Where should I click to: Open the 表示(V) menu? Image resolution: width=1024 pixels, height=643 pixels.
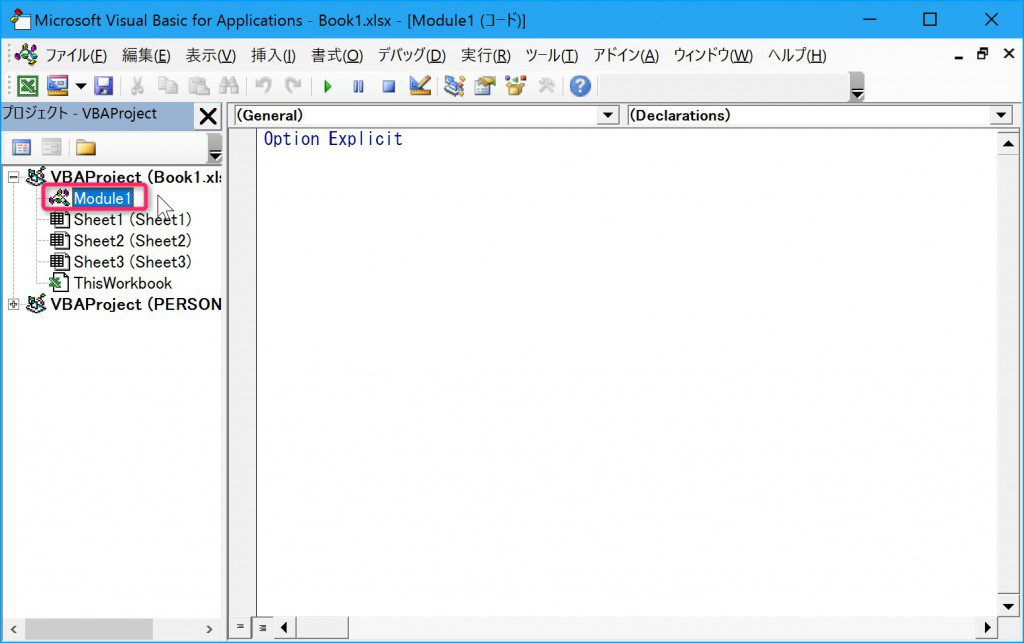tap(210, 55)
